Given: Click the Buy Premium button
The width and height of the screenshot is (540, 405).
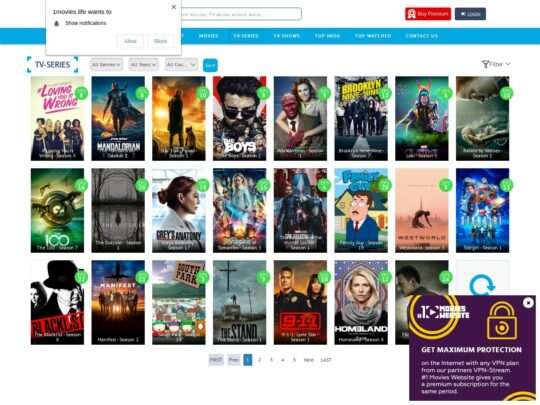Looking at the screenshot, I should pos(428,14).
